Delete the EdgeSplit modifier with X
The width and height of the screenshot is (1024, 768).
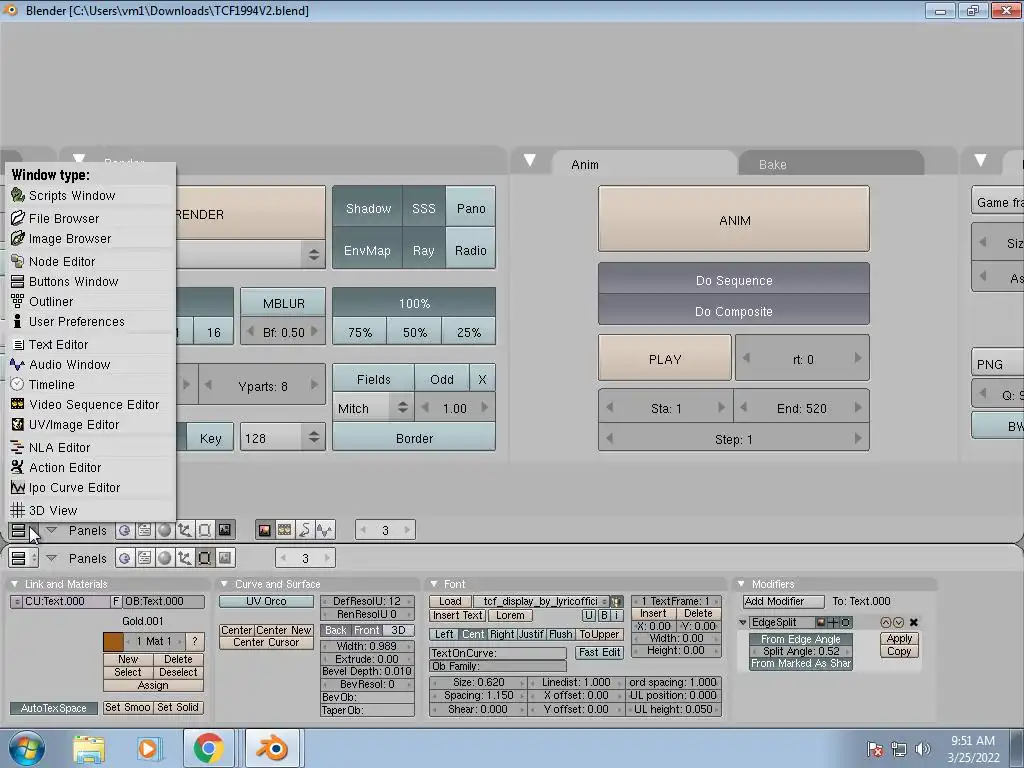(914, 622)
